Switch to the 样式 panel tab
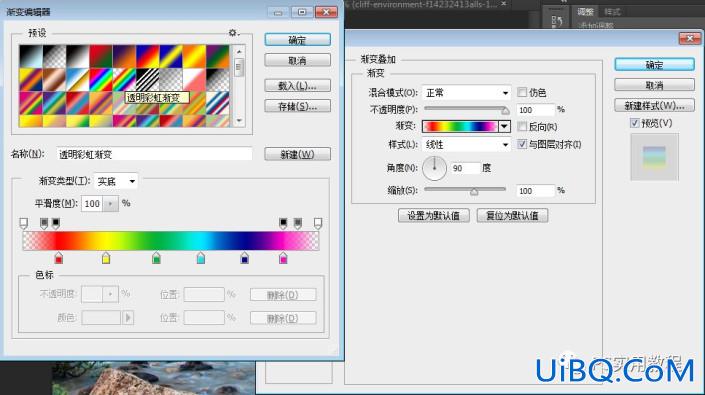Image resolution: width=705 pixels, height=395 pixels. [612, 12]
